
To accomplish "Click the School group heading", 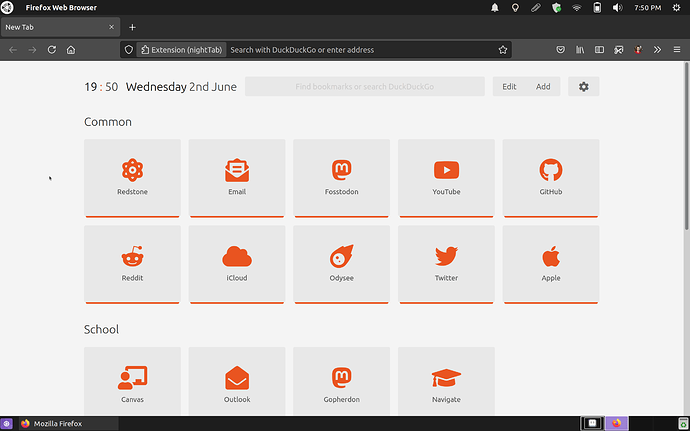I will pyautogui.click(x=102, y=330).
